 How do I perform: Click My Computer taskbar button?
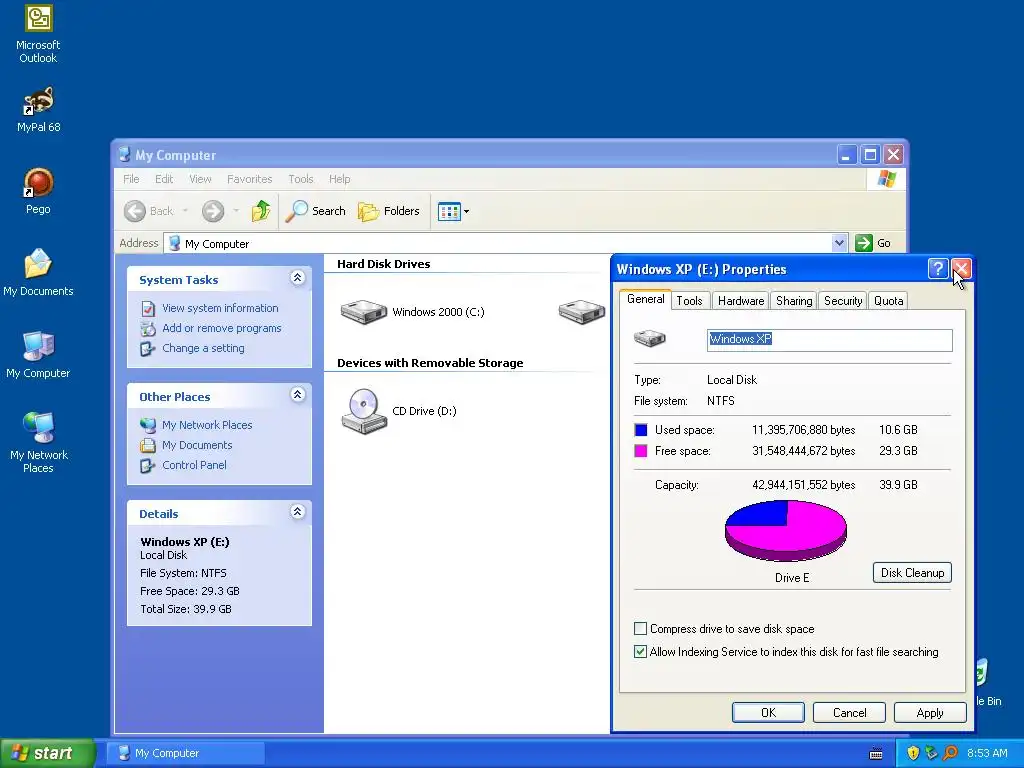[185, 753]
